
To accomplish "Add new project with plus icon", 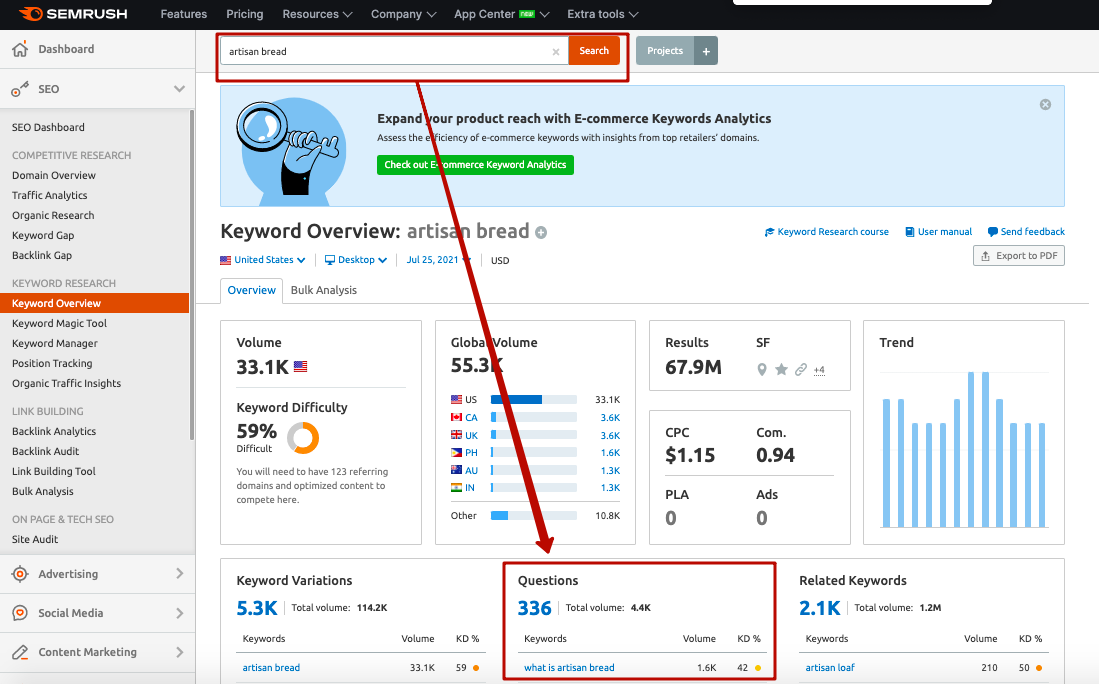I will 706,51.
